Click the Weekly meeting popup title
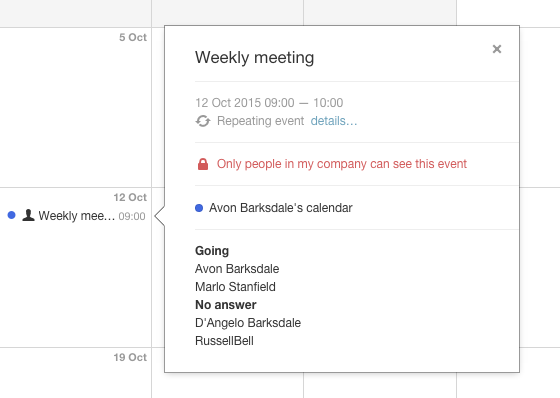The height and width of the screenshot is (398, 560). tap(254, 58)
